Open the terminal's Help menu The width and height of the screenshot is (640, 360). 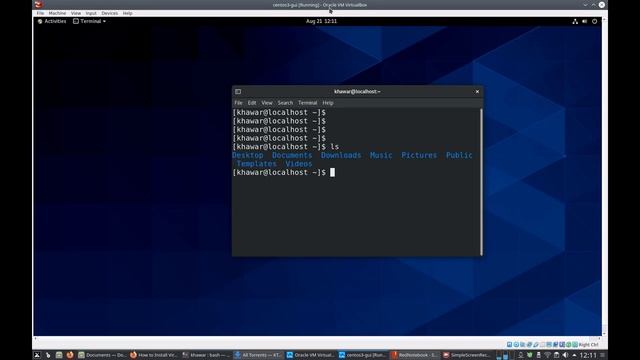[x=328, y=103]
